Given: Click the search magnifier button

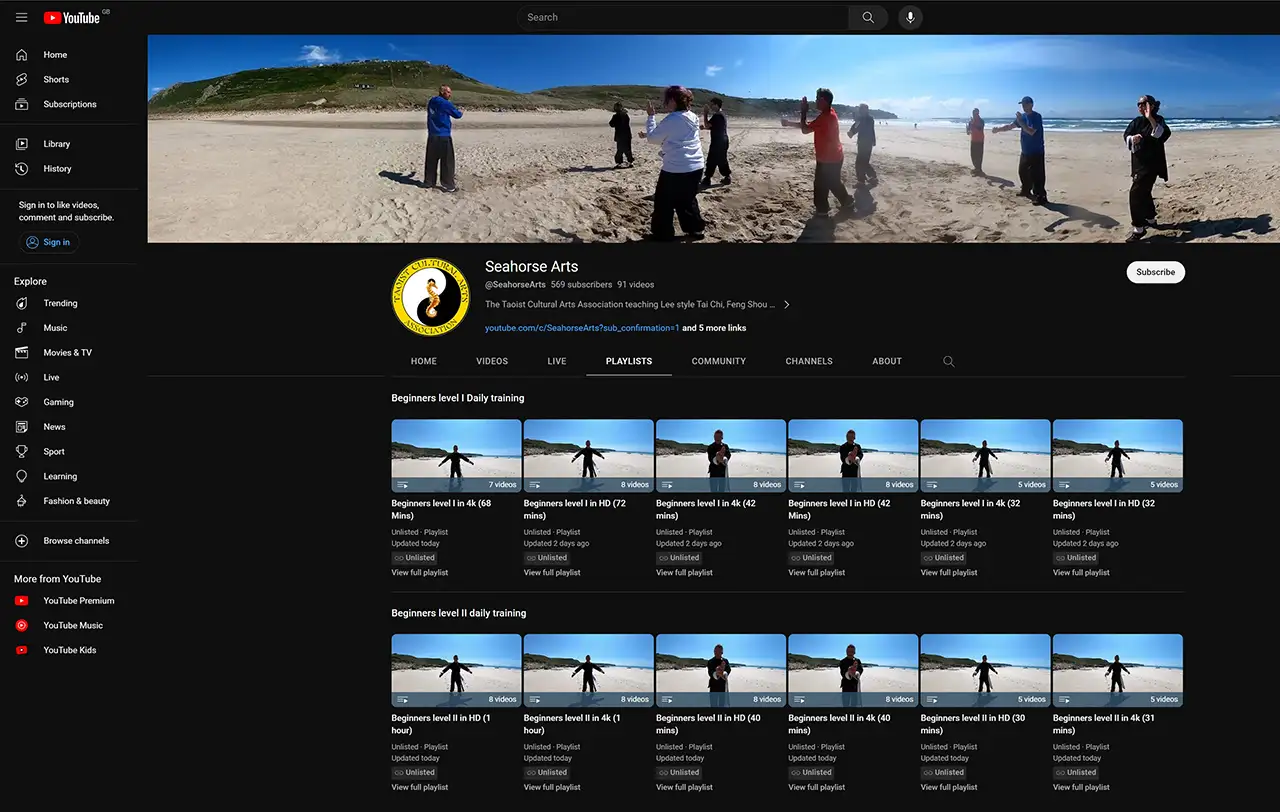Looking at the screenshot, I should point(868,17).
